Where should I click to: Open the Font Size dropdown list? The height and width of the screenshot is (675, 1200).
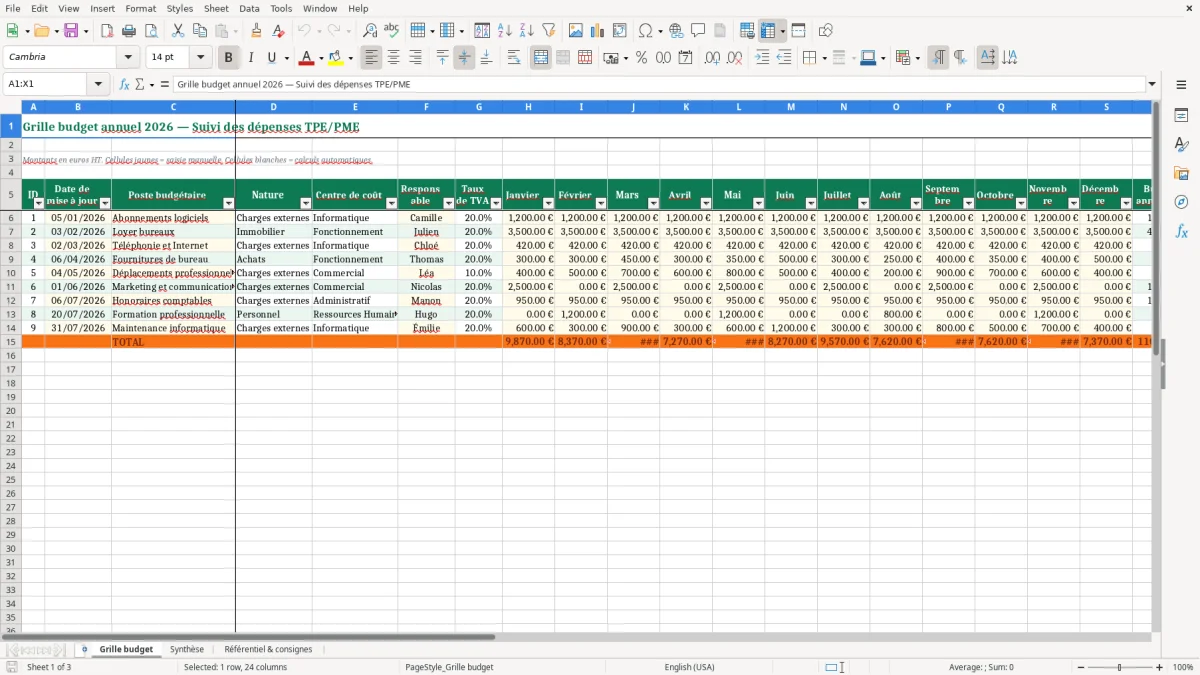(200, 57)
